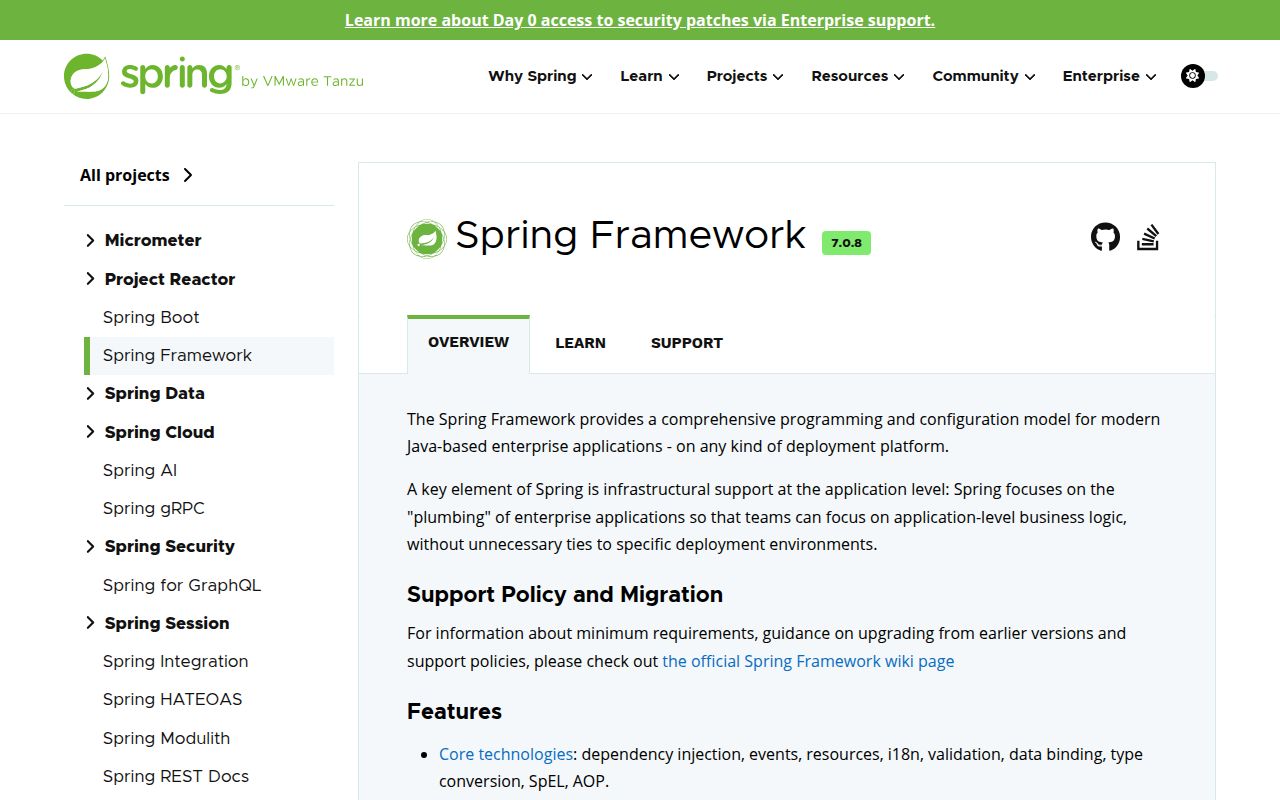
Task: Expand the Why Spring menu
Action: click(x=540, y=76)
